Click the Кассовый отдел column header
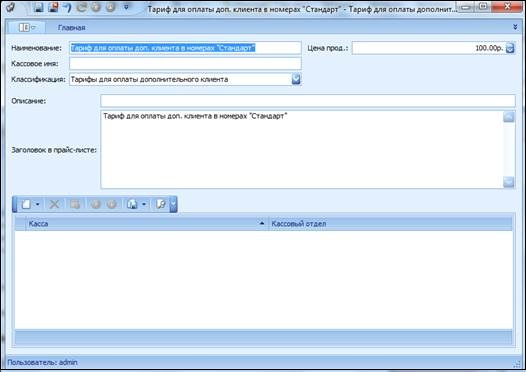Screen dimensions: 526x372 click(x=390, y=224)
